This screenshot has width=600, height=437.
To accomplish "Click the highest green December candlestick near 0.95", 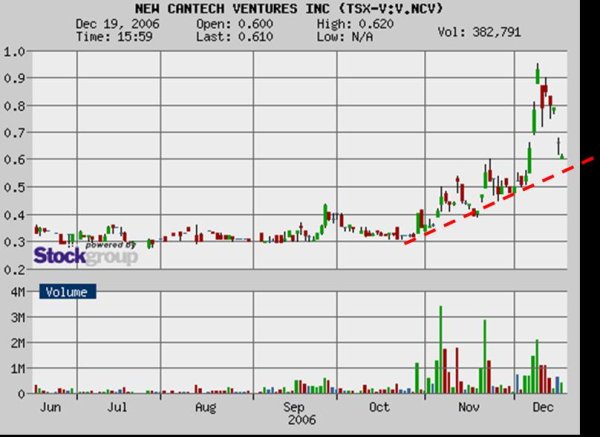I will pyautogui.click(x=538, y=73).
